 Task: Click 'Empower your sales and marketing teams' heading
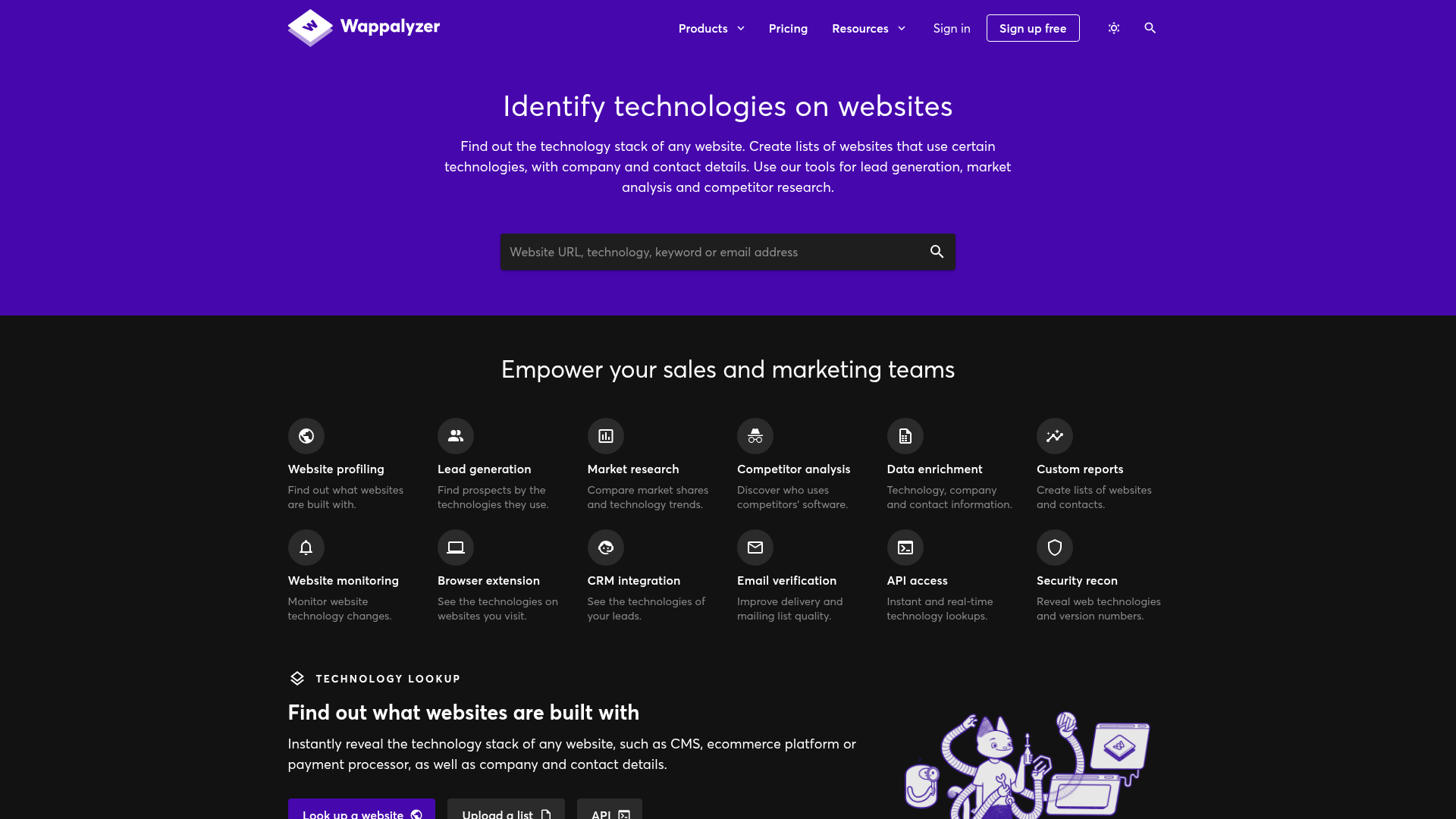pos(728,369)
